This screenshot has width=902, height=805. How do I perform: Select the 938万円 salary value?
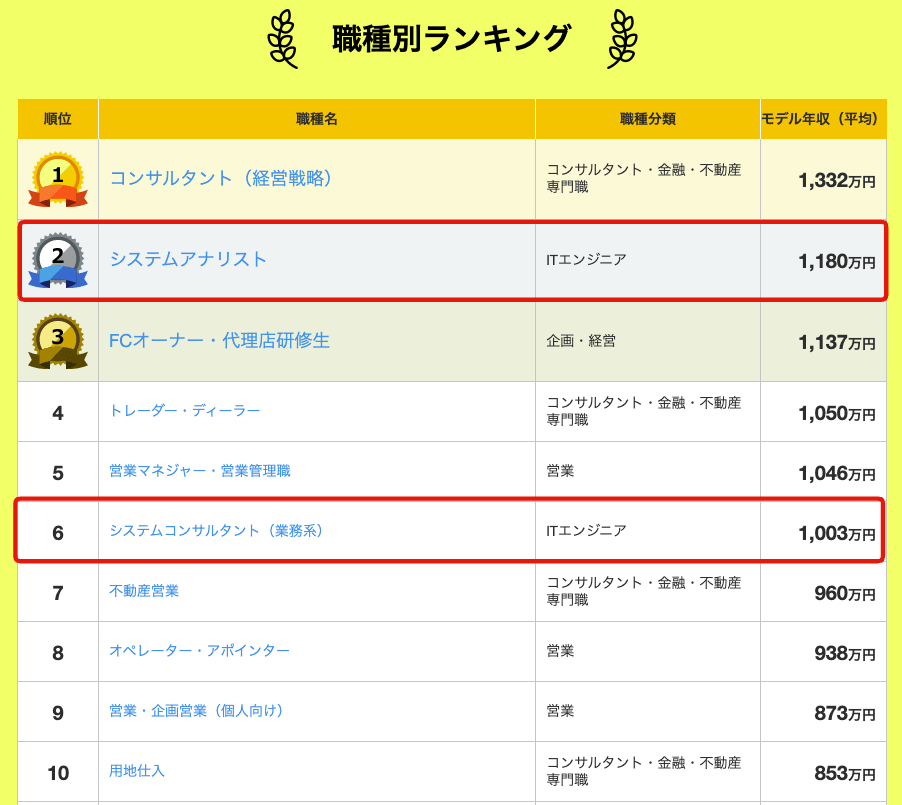tap(845, 653)
